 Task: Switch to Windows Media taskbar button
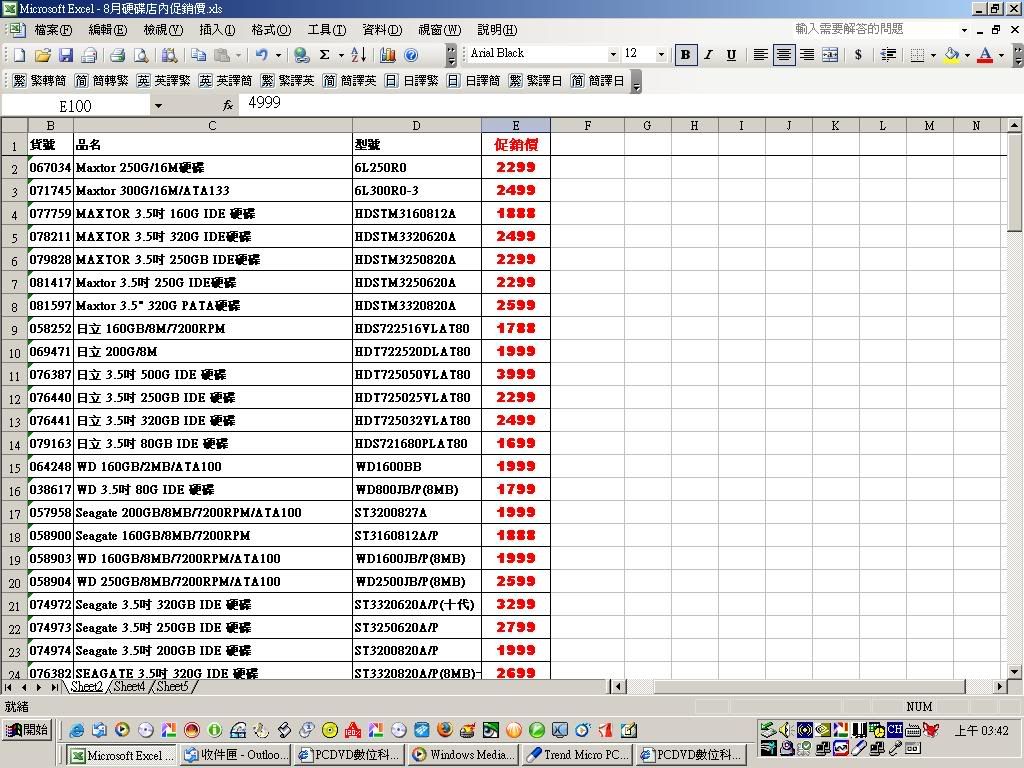[x=464, y=755]
